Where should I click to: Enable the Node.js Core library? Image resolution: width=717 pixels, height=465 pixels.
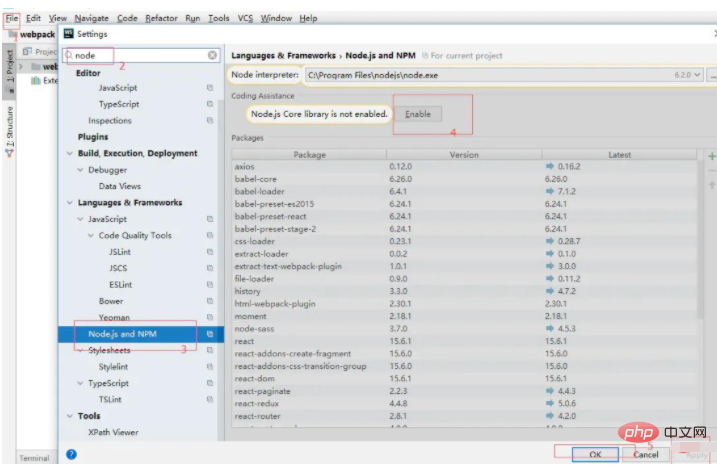pos(418,114)
